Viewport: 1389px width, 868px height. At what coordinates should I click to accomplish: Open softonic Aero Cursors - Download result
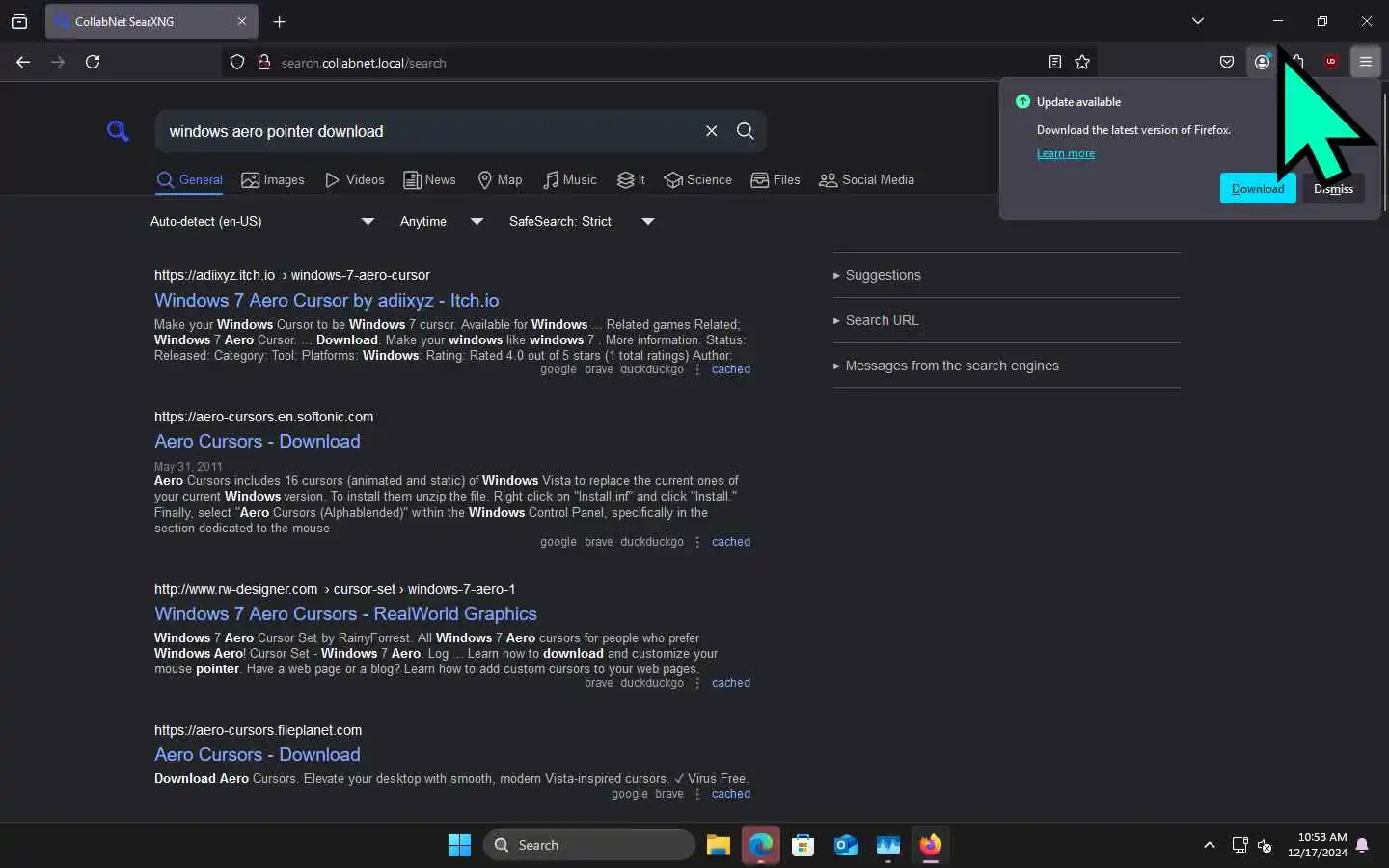(x=258, y=441)
